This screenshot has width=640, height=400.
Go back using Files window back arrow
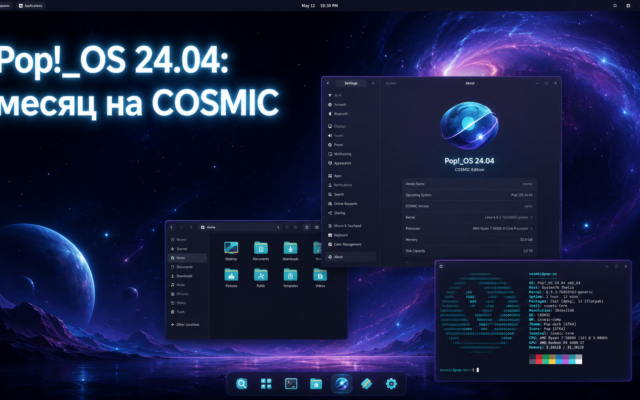click(x=171, y=227)
